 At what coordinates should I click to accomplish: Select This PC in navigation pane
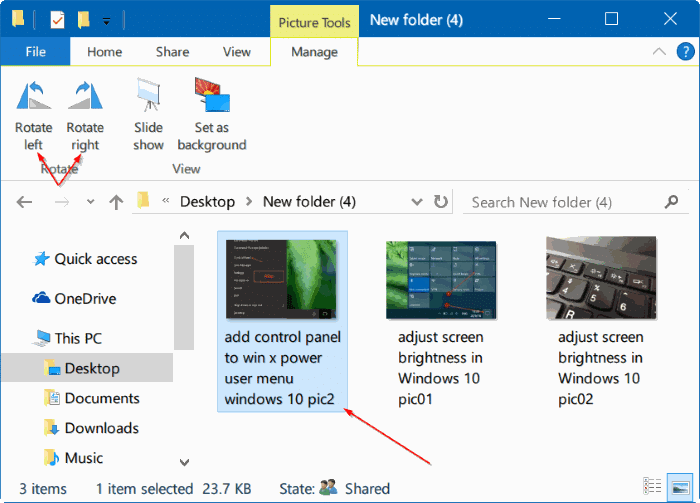pos(68,338)
